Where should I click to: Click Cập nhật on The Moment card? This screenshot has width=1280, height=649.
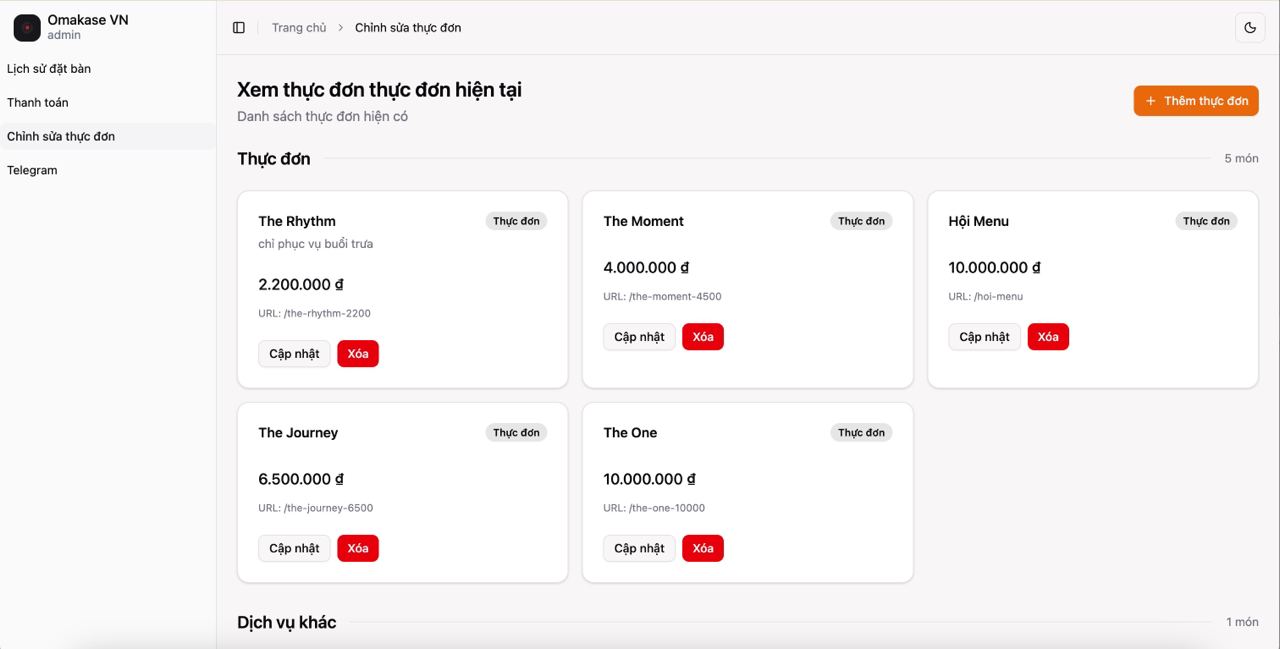639,337
